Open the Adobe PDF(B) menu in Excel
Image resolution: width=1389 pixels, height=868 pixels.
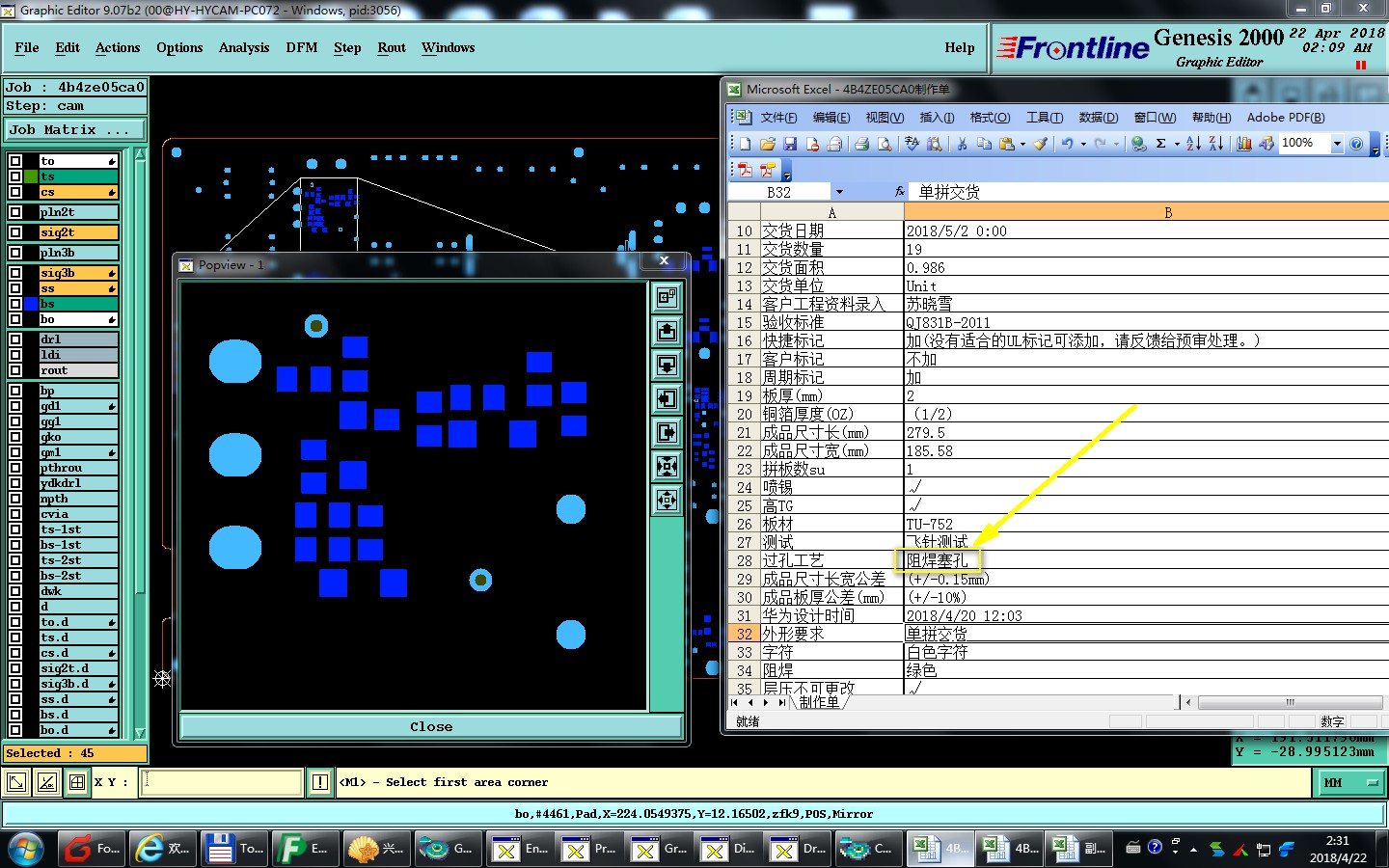[1286, 118]
